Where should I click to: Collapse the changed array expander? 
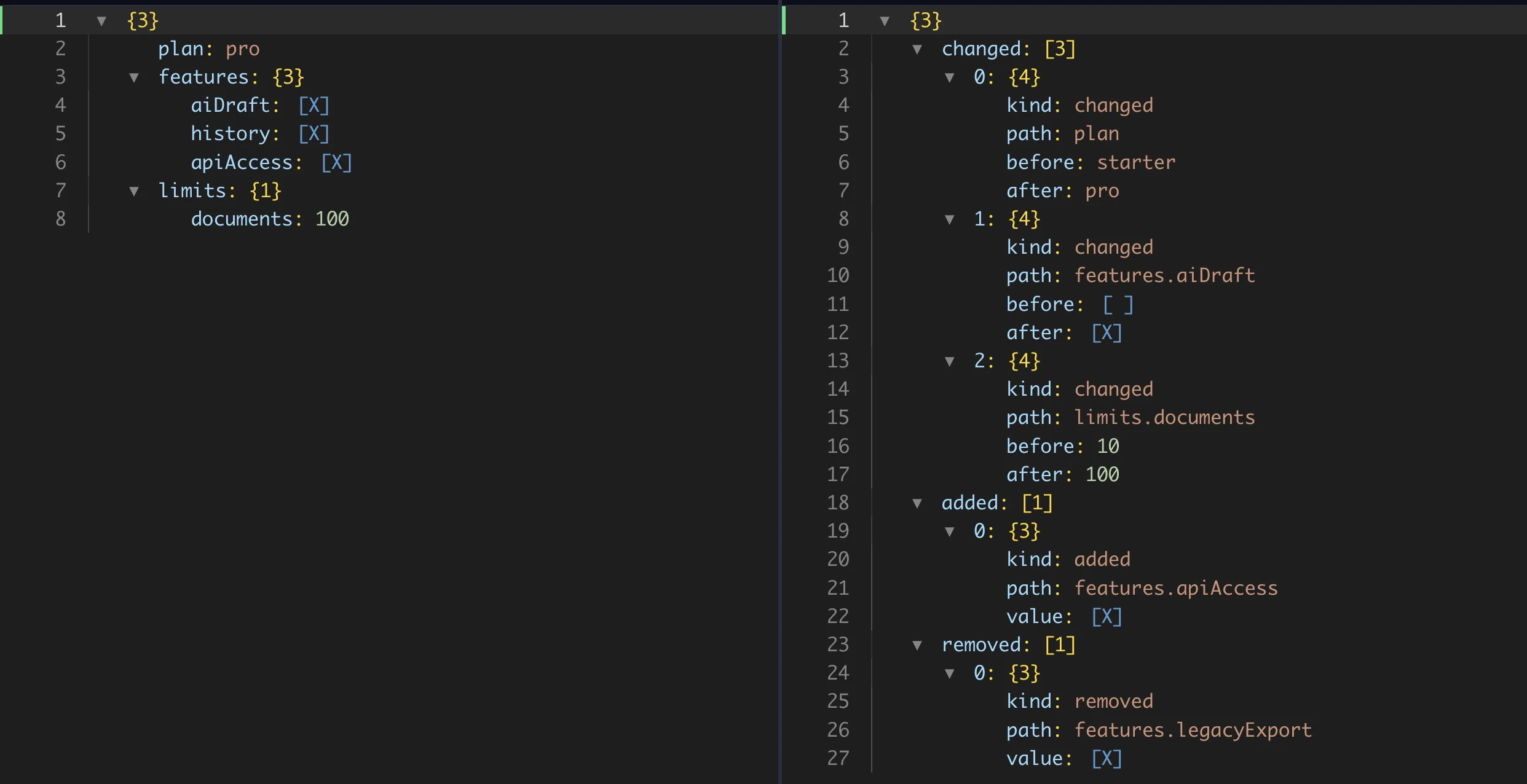coord(917,50)
